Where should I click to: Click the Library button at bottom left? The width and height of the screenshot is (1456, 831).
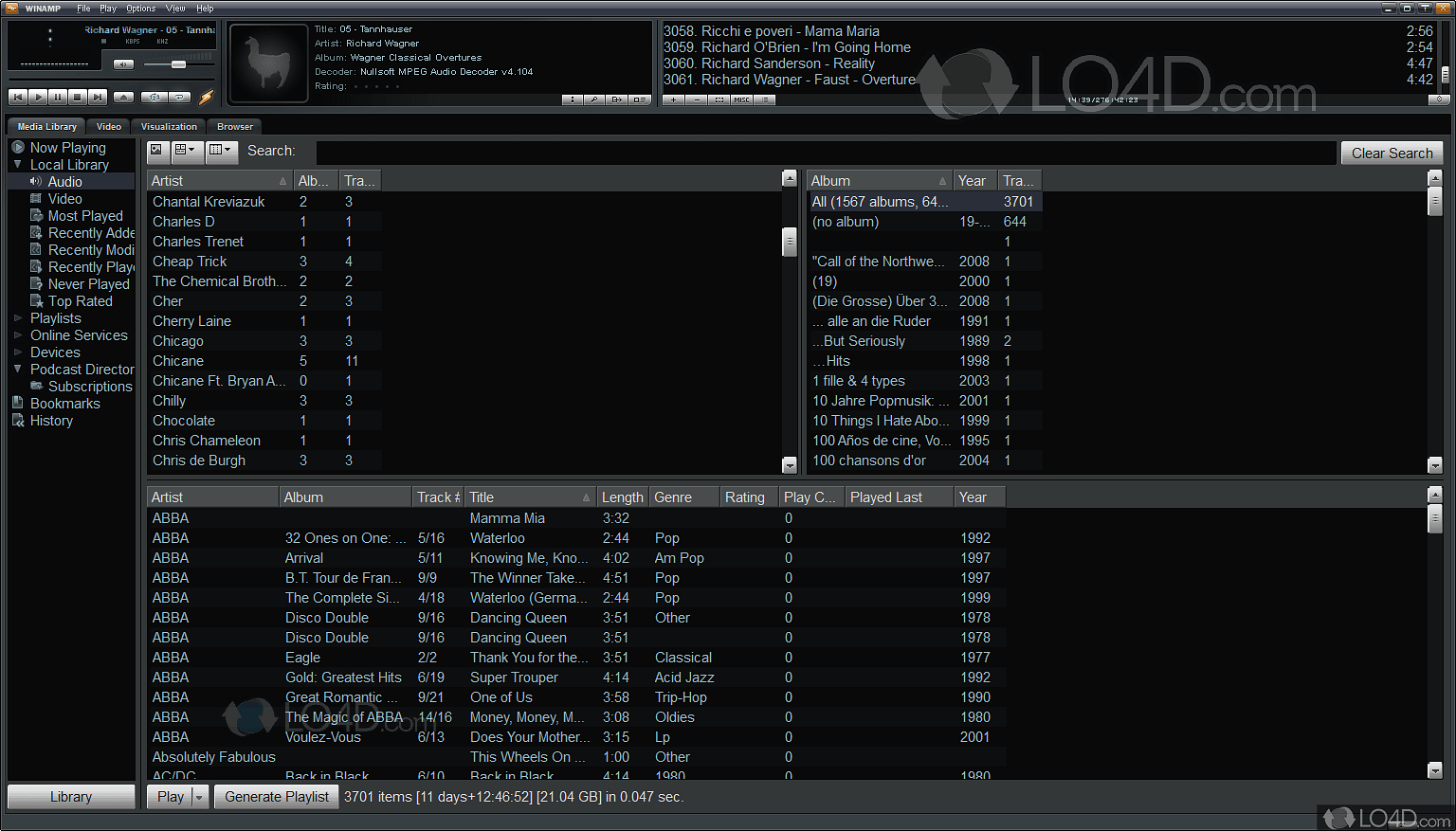tap(71, 797)
